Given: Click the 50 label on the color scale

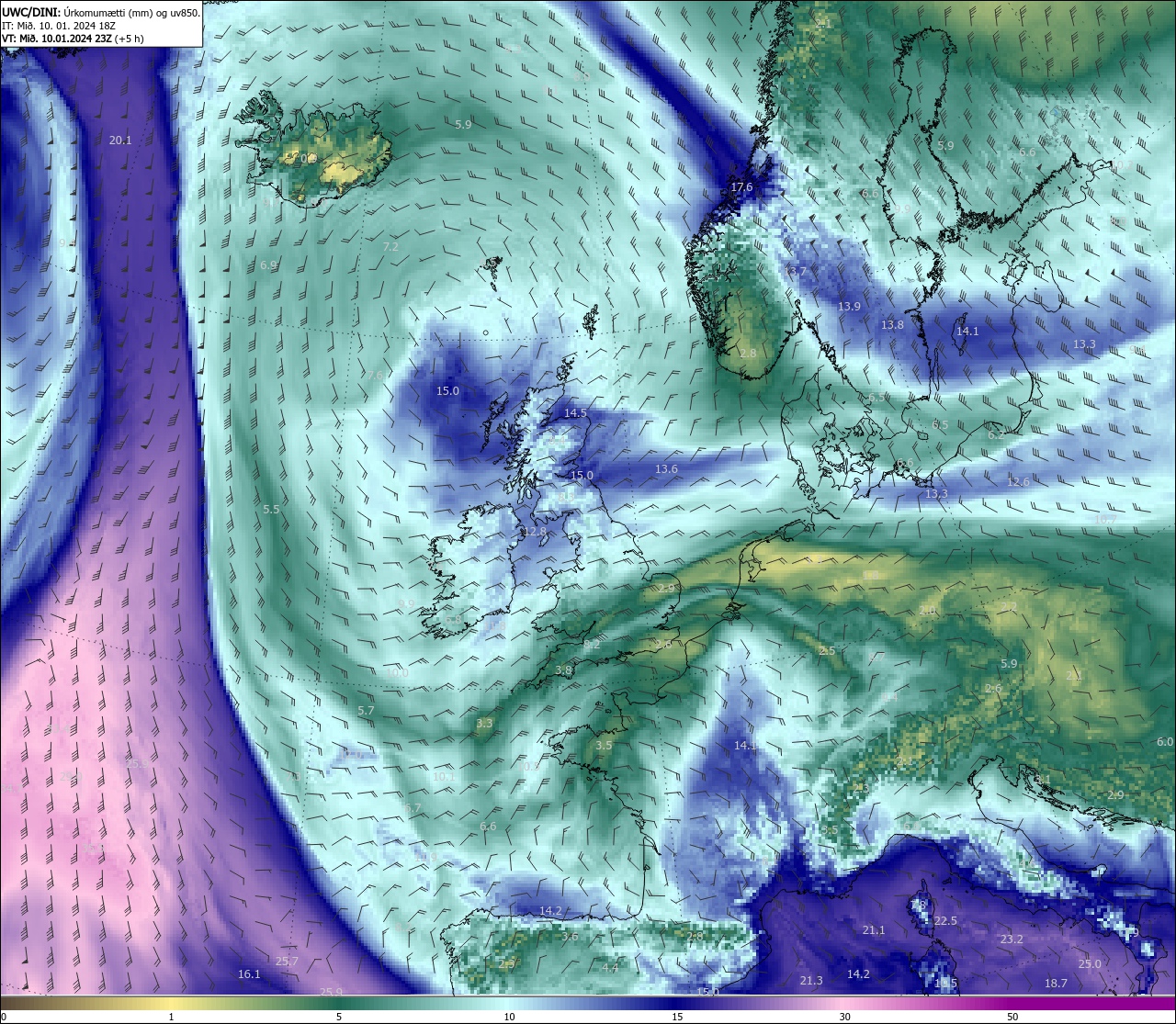Looking at the screenshot, I should pyautogui.click(x=1012, y=1017).
